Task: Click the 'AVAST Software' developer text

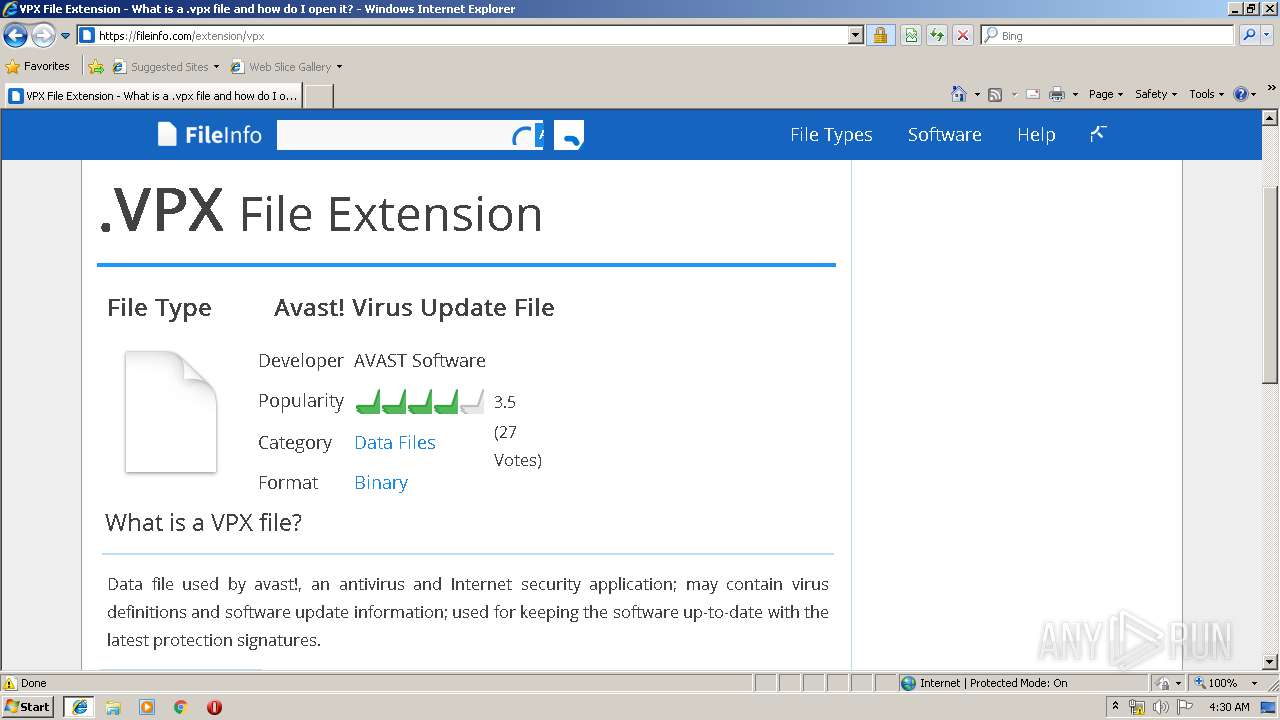Action: 420,360
